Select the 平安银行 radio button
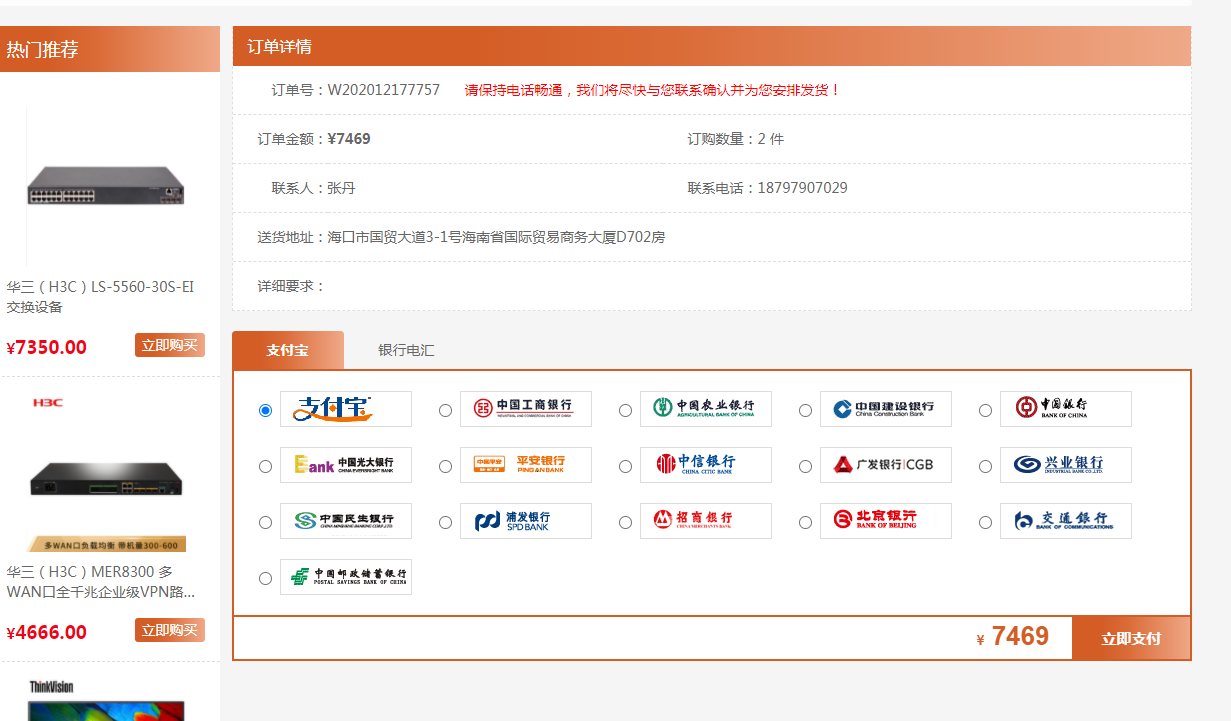This screenshot has width=1231, height=721. (445, 466)
